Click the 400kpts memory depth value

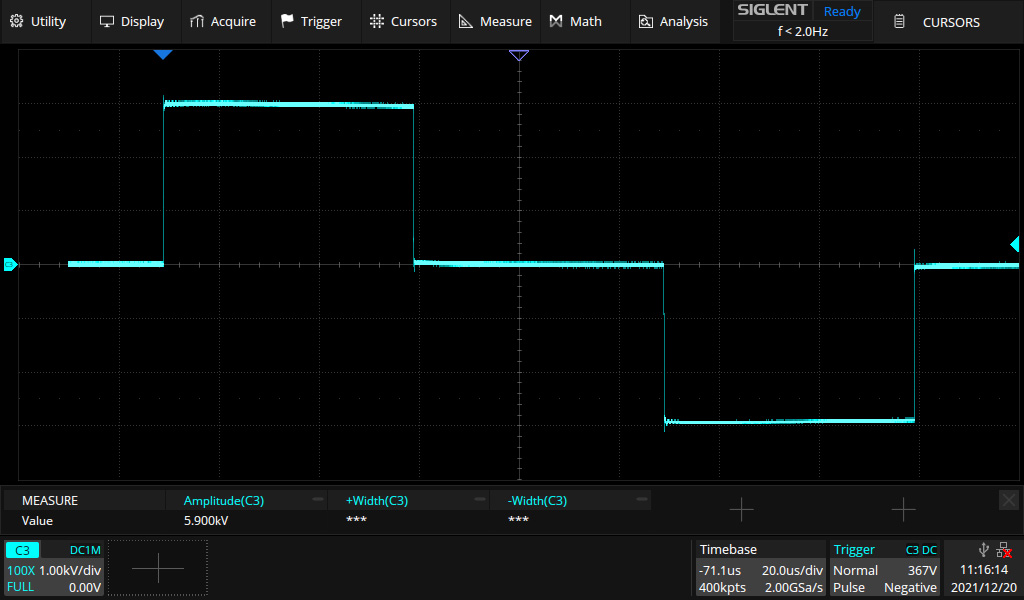coord(722,588)
